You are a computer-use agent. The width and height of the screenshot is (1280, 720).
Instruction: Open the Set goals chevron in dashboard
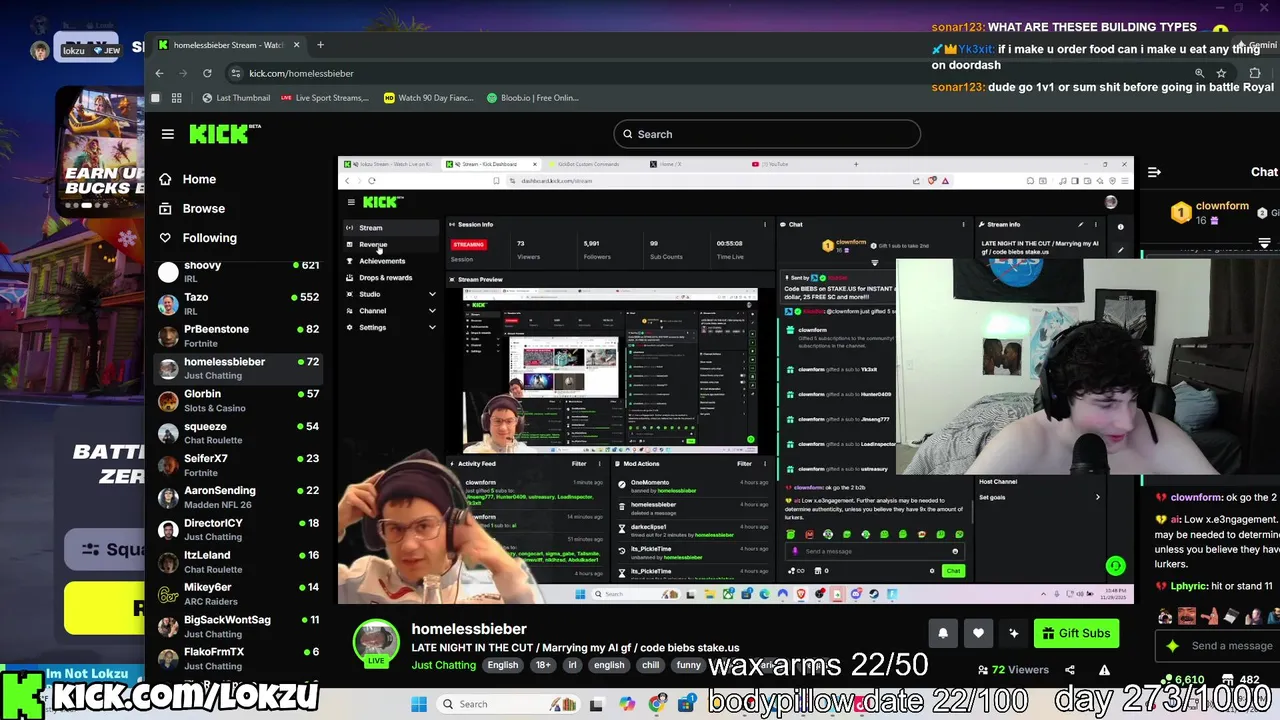point(1097,497)
